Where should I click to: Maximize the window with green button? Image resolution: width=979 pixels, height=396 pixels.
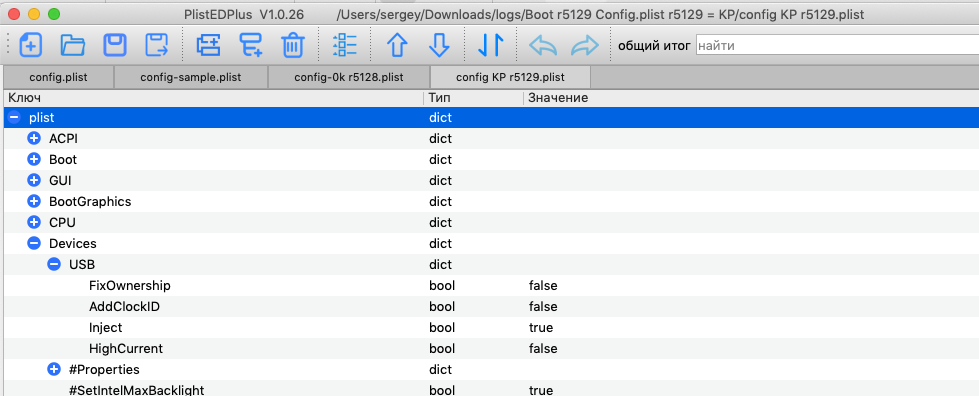coord(54,14)
